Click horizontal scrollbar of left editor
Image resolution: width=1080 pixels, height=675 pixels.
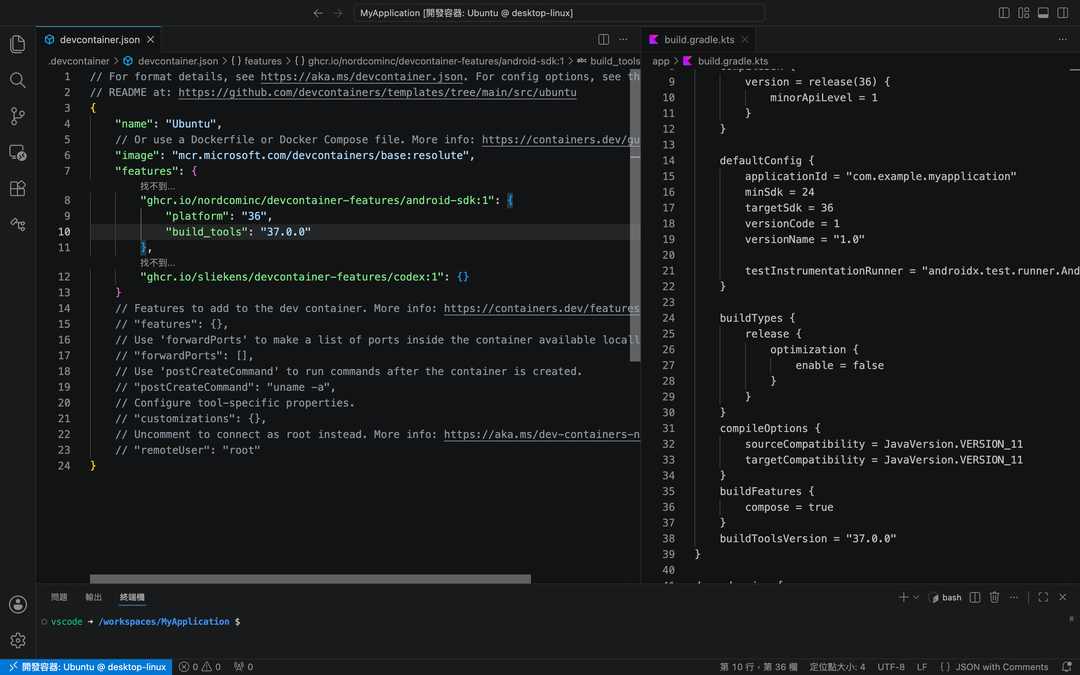coord(310,579)
